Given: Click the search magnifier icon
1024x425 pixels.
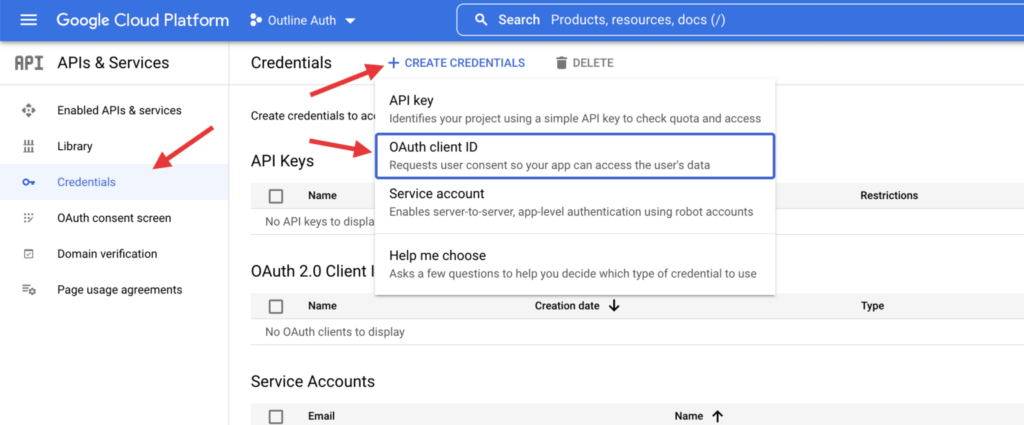Looking at the screenshot, I should click(x=481, y=20).
